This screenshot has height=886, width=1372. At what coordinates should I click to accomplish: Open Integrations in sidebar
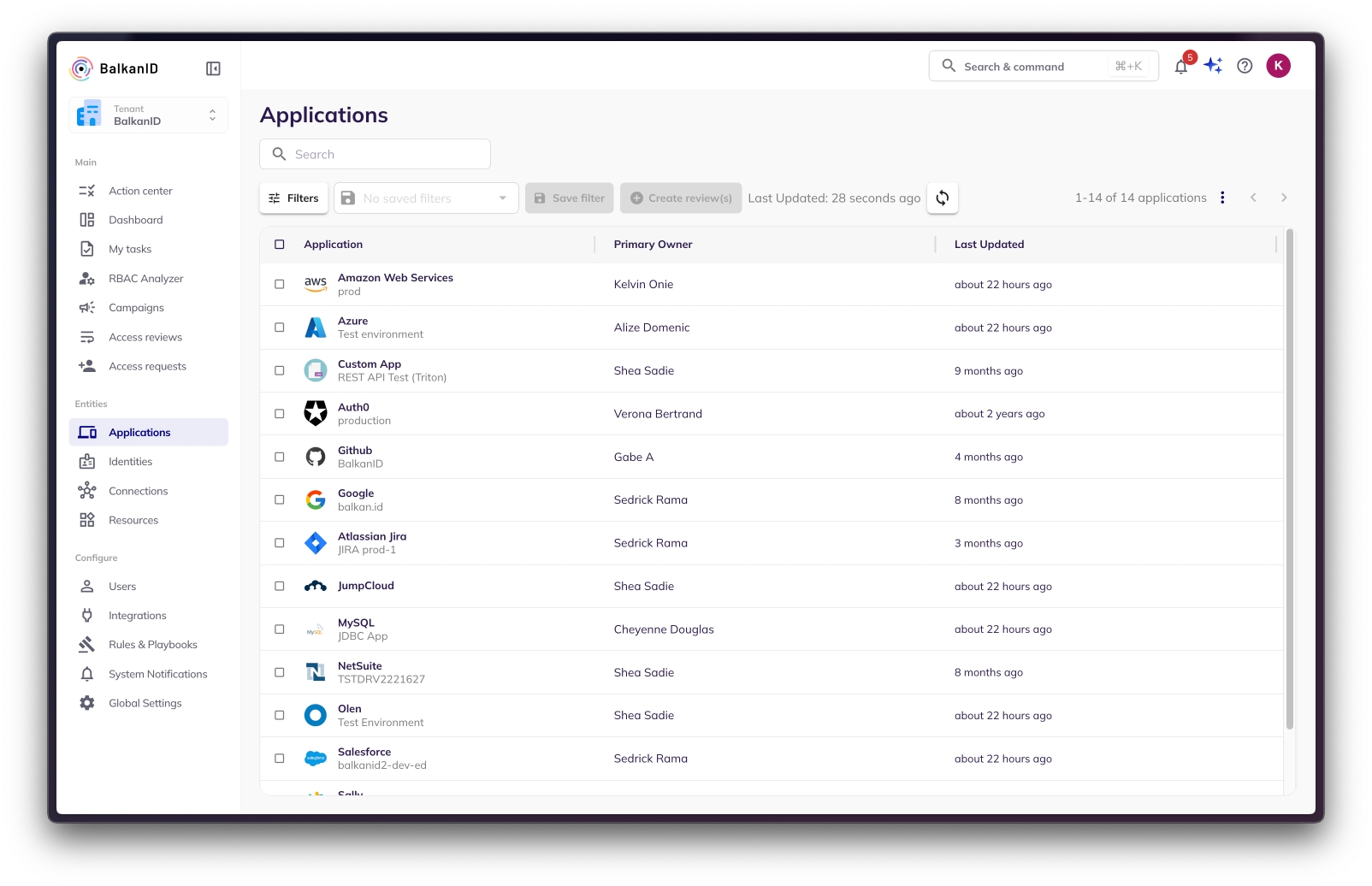[x=148, y=616]
